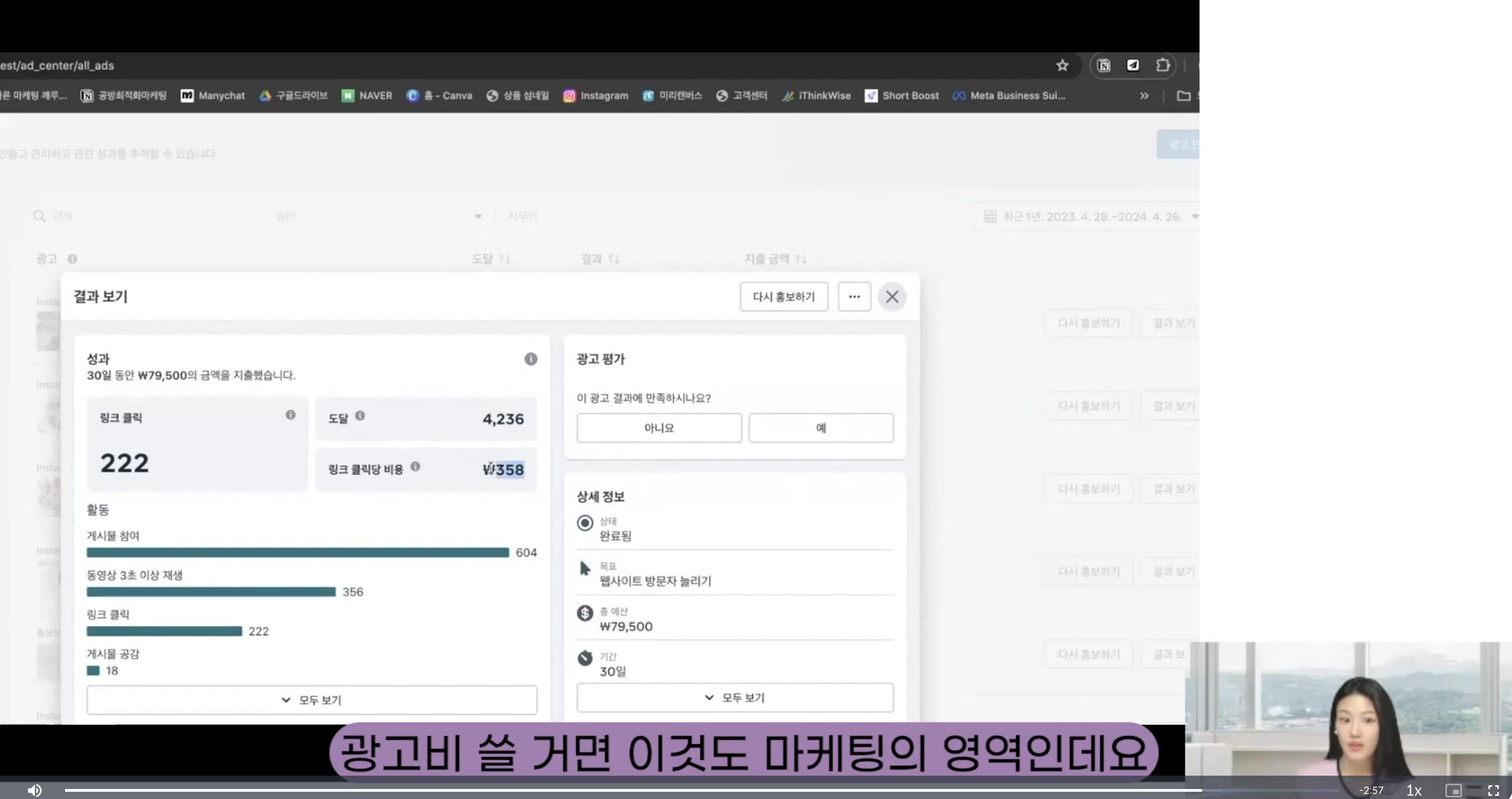Open the 고객센터 bookmark
Image resolution: width=1512 pixels, height=799 pixels.
click(742, 96)
